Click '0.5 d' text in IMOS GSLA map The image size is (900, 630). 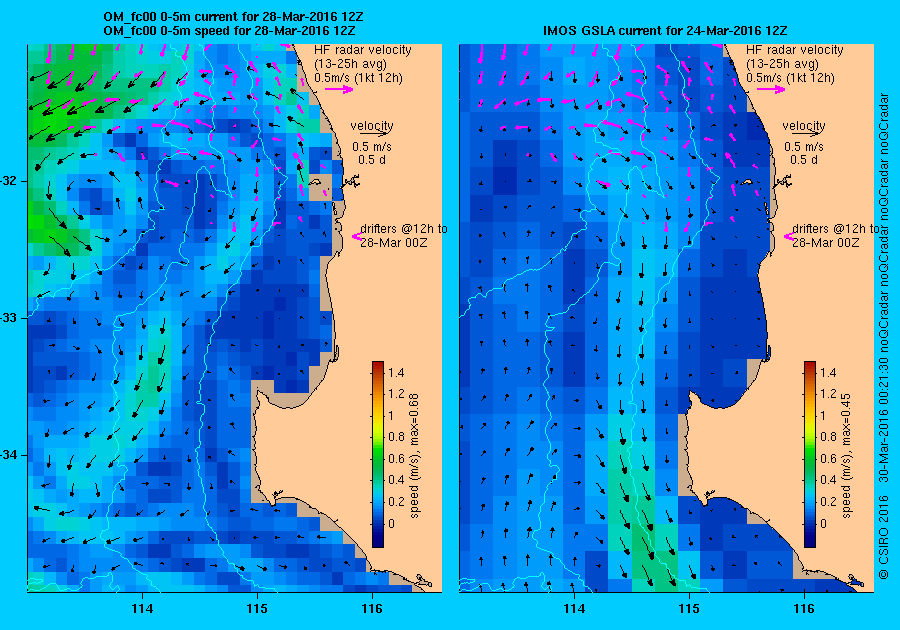click(x=804, y=160)
